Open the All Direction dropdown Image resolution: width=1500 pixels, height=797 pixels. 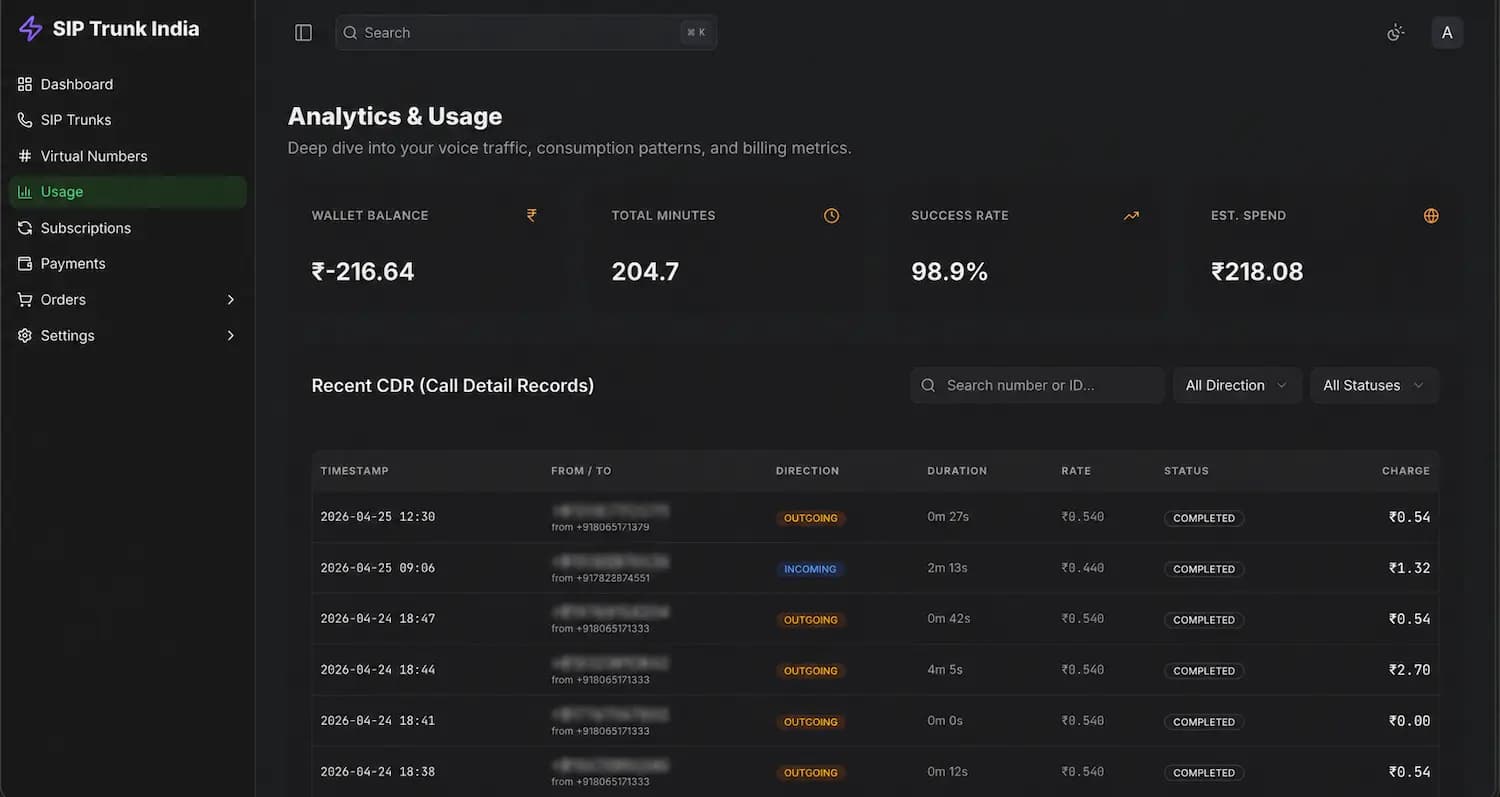(1237, 385)
